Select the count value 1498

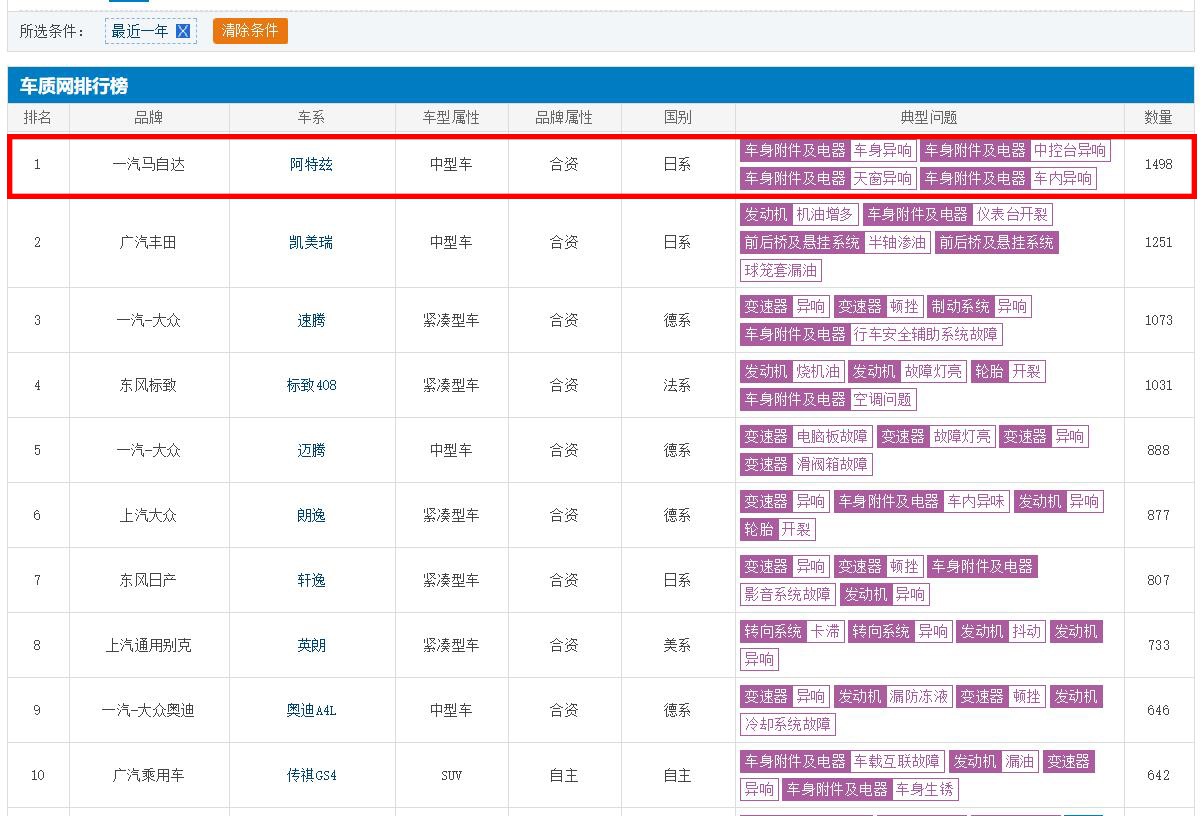click(x=1158, y=164)
